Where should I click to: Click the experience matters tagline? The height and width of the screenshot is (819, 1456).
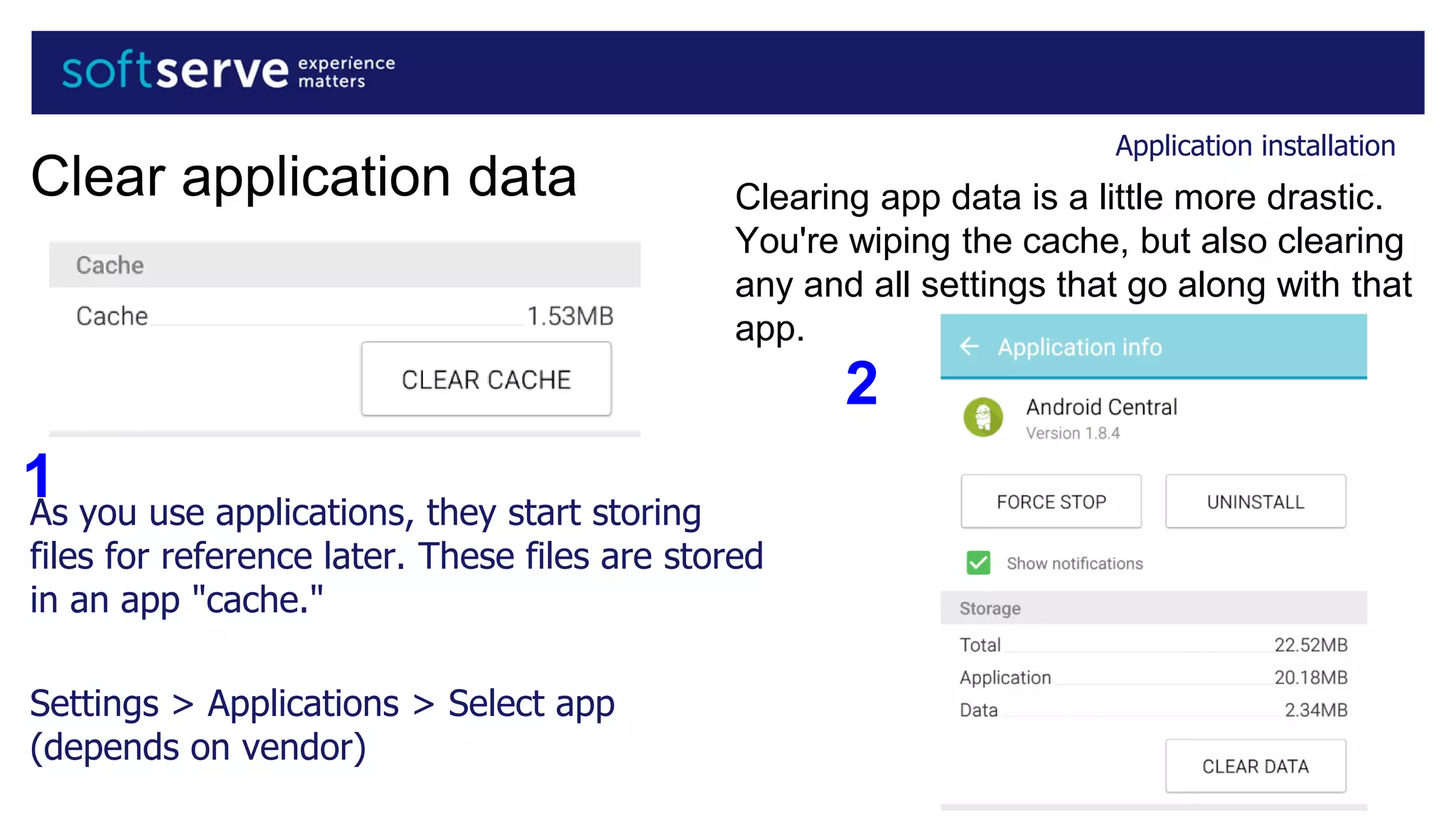pyautogui.click(x=346, y=72)
